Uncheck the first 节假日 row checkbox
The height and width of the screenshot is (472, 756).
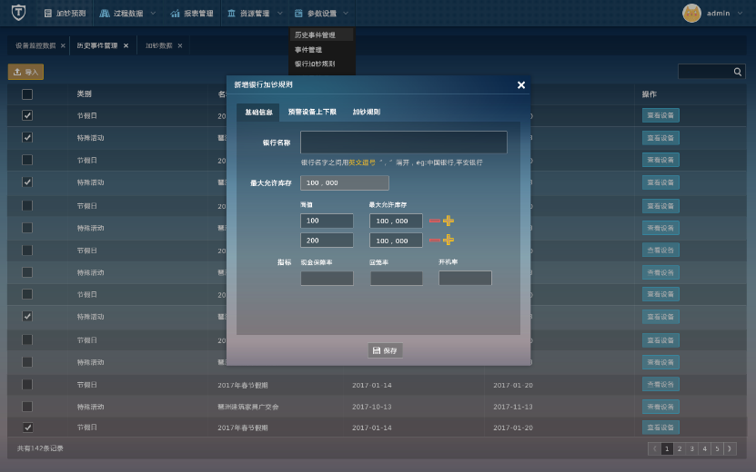(x=27, y=116)
